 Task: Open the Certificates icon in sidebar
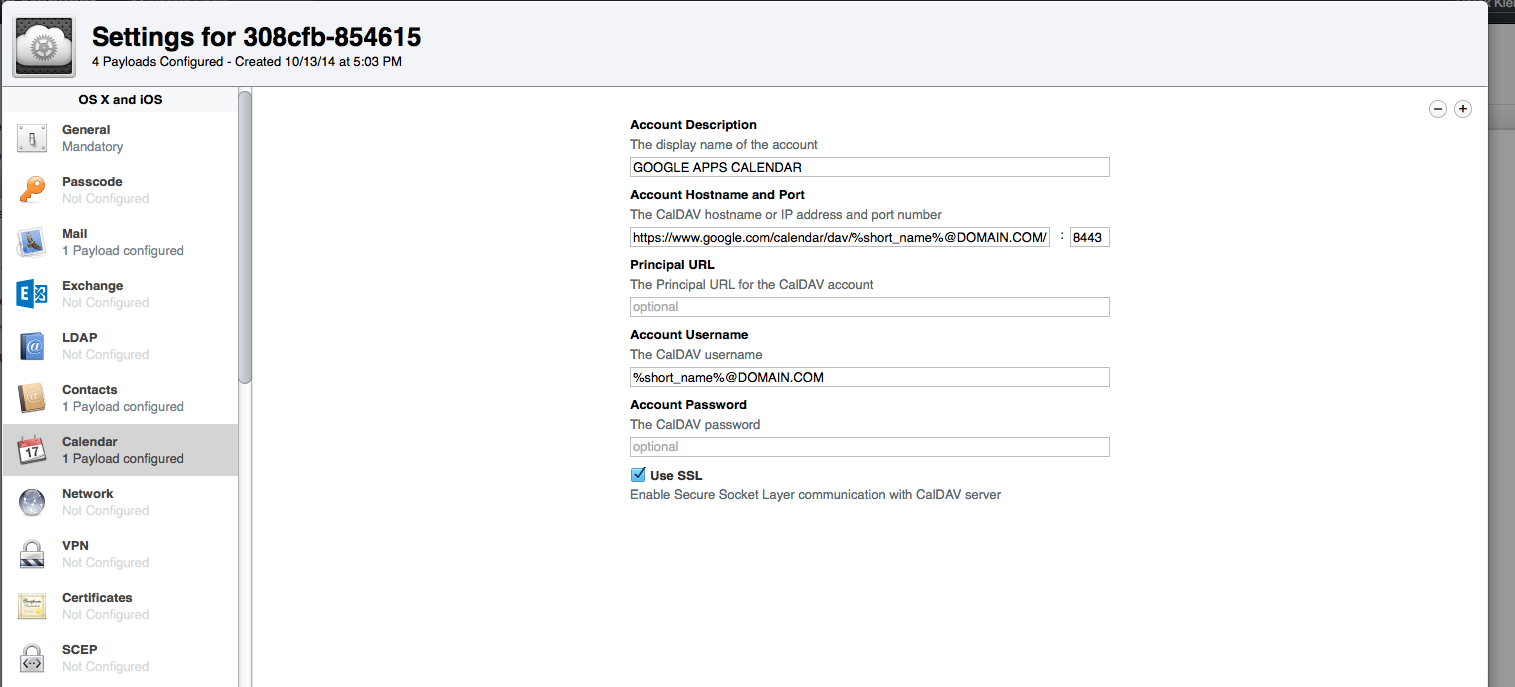(32, 606)
